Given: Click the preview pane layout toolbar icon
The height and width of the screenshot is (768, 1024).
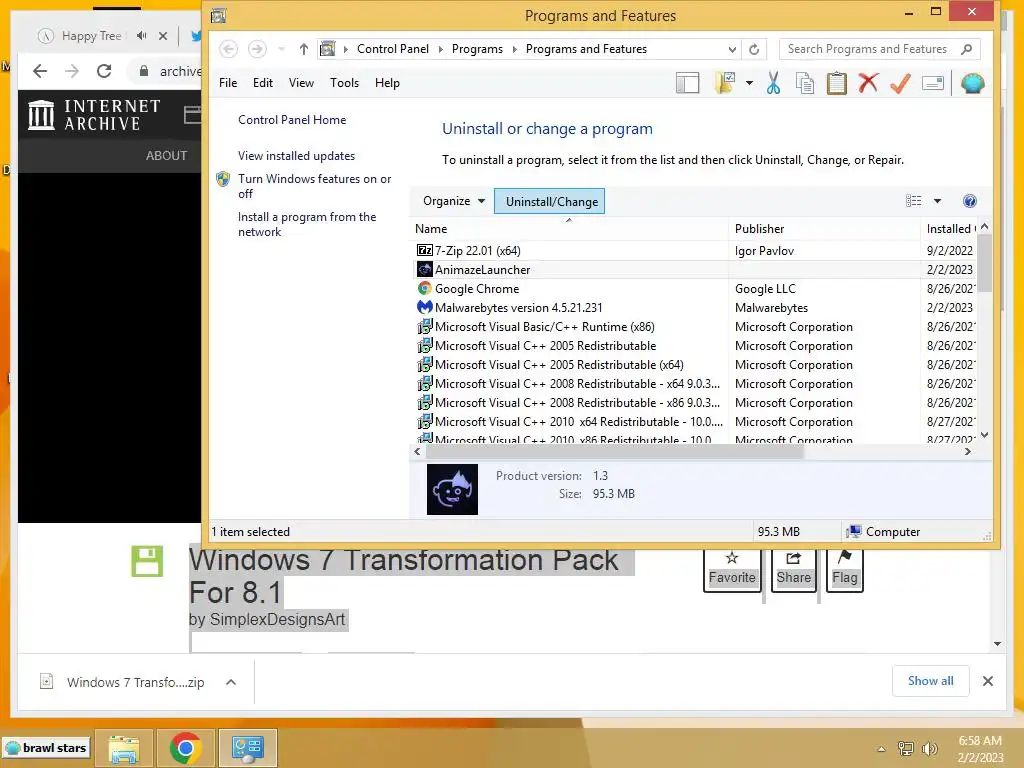Looking at the screenshot, I should tap(688, 83).
